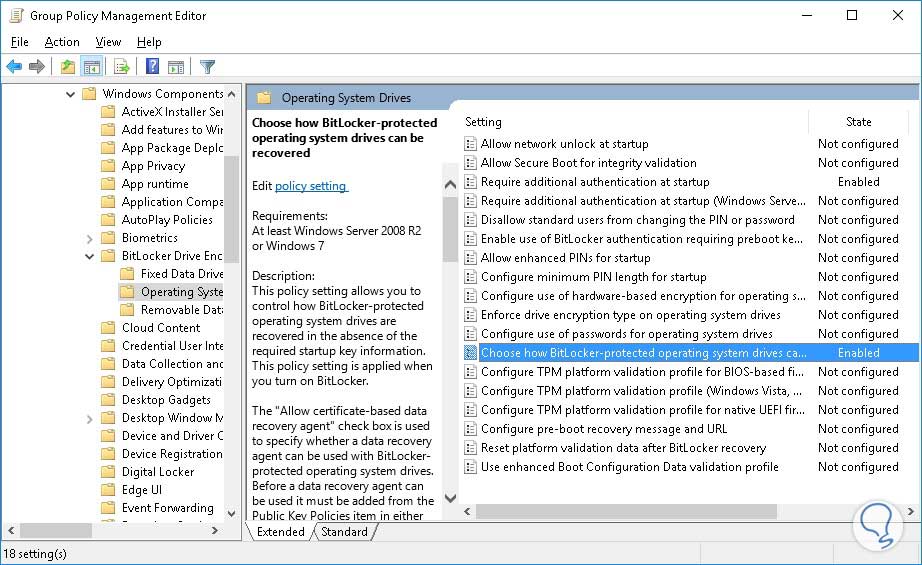Click the tree pane vertical scroll up arrow
The width and height of the screenshot is (922, 565).
(231, 94)
